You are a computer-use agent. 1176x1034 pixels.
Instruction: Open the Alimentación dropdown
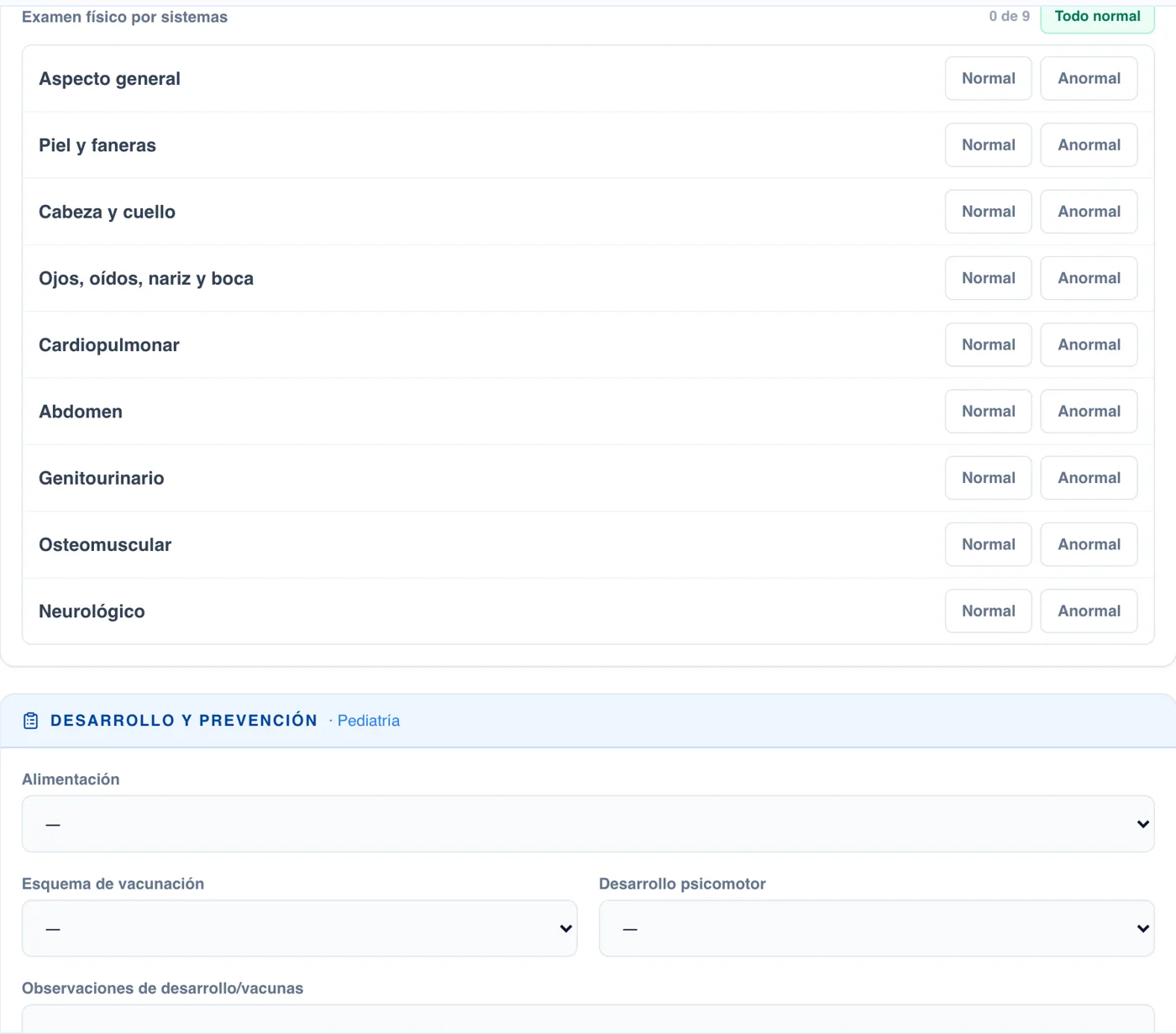coord(588,824)
